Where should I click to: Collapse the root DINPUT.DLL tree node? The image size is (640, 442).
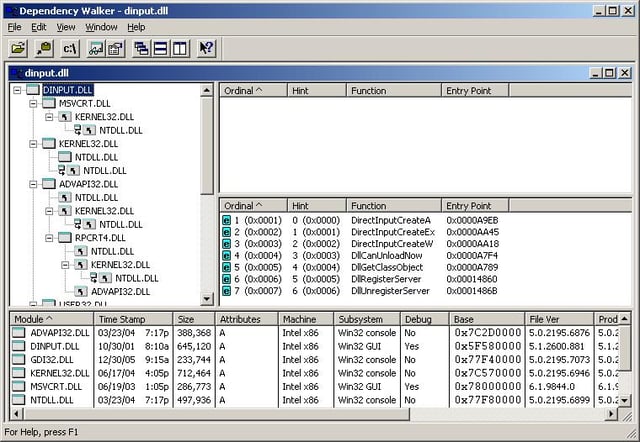coord(17,90)
